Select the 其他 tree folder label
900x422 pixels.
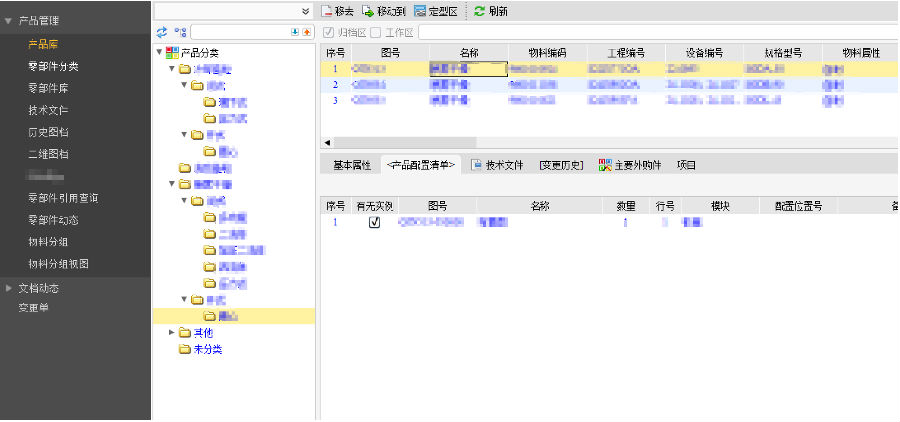(203, 332)
